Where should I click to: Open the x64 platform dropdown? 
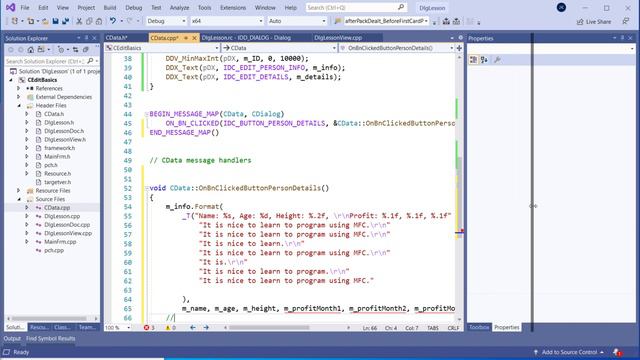click(227, 21)
